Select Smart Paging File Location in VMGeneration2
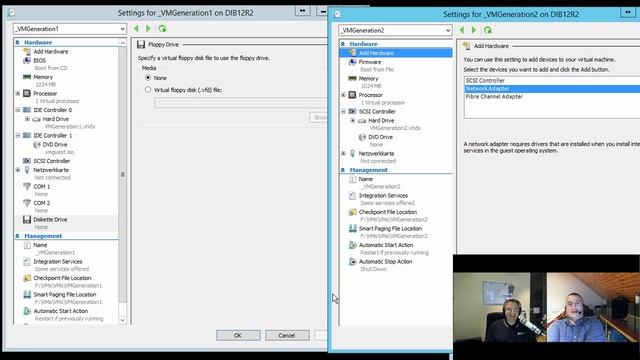640x360 pixels. point(390,229)
